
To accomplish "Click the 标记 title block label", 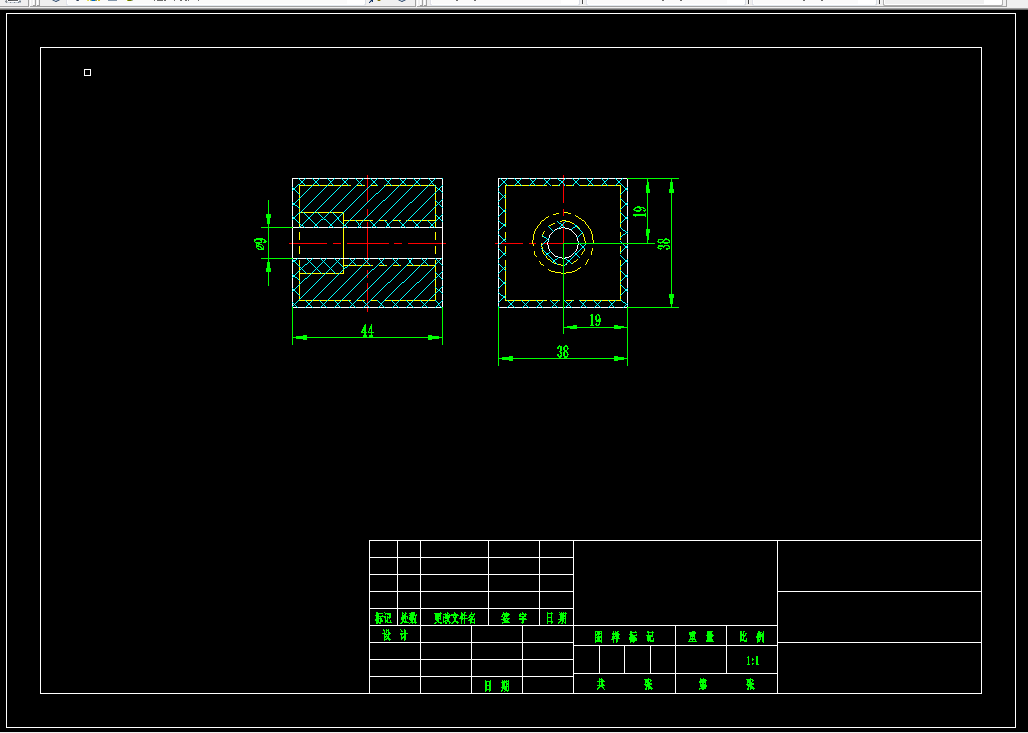I will coord(383,618).
